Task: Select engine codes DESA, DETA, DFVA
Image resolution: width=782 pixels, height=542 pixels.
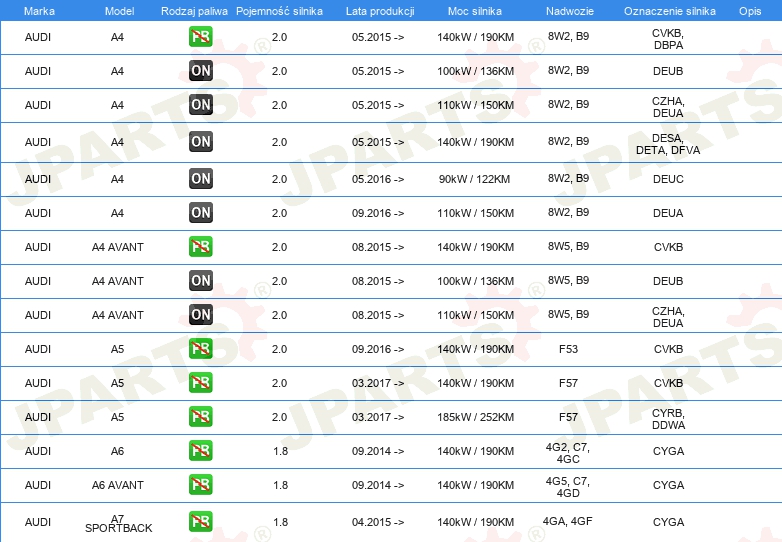Action: pos(668,144)
